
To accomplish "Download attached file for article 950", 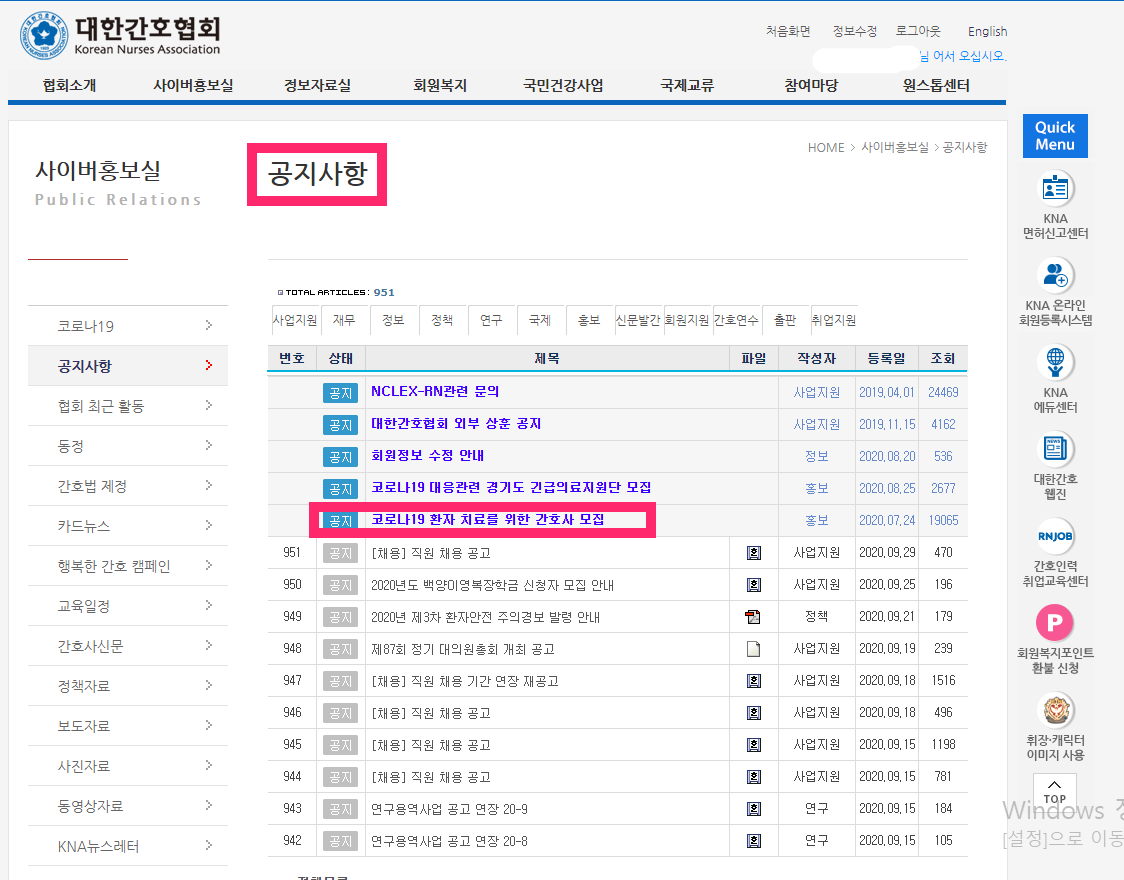I will (753, 585).
